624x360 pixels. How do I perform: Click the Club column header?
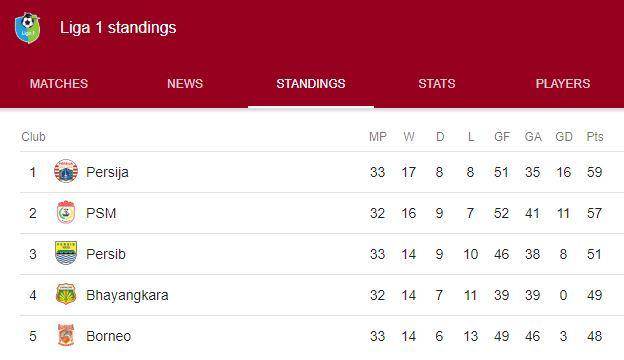point(33,137)
